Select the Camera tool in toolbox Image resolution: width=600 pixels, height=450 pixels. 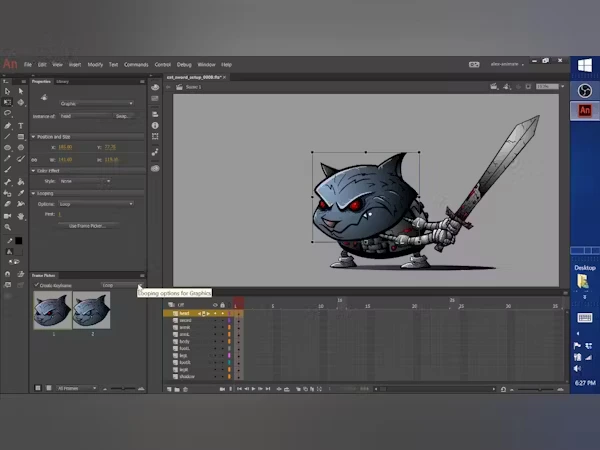tap(7, 216)
